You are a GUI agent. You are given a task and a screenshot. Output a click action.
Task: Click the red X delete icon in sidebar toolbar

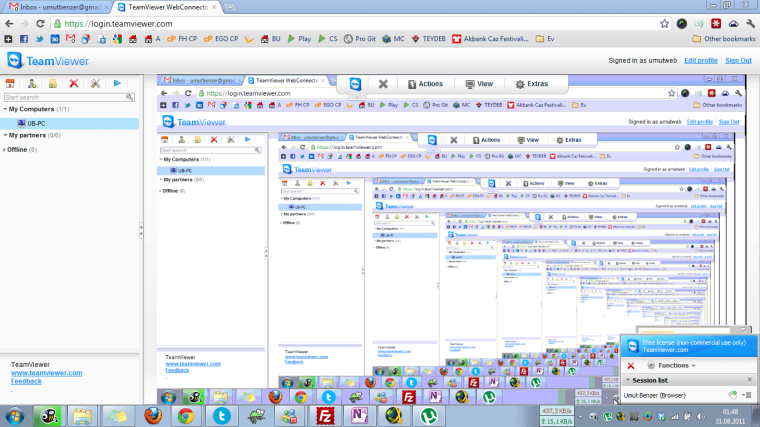(x=73, y=84)
